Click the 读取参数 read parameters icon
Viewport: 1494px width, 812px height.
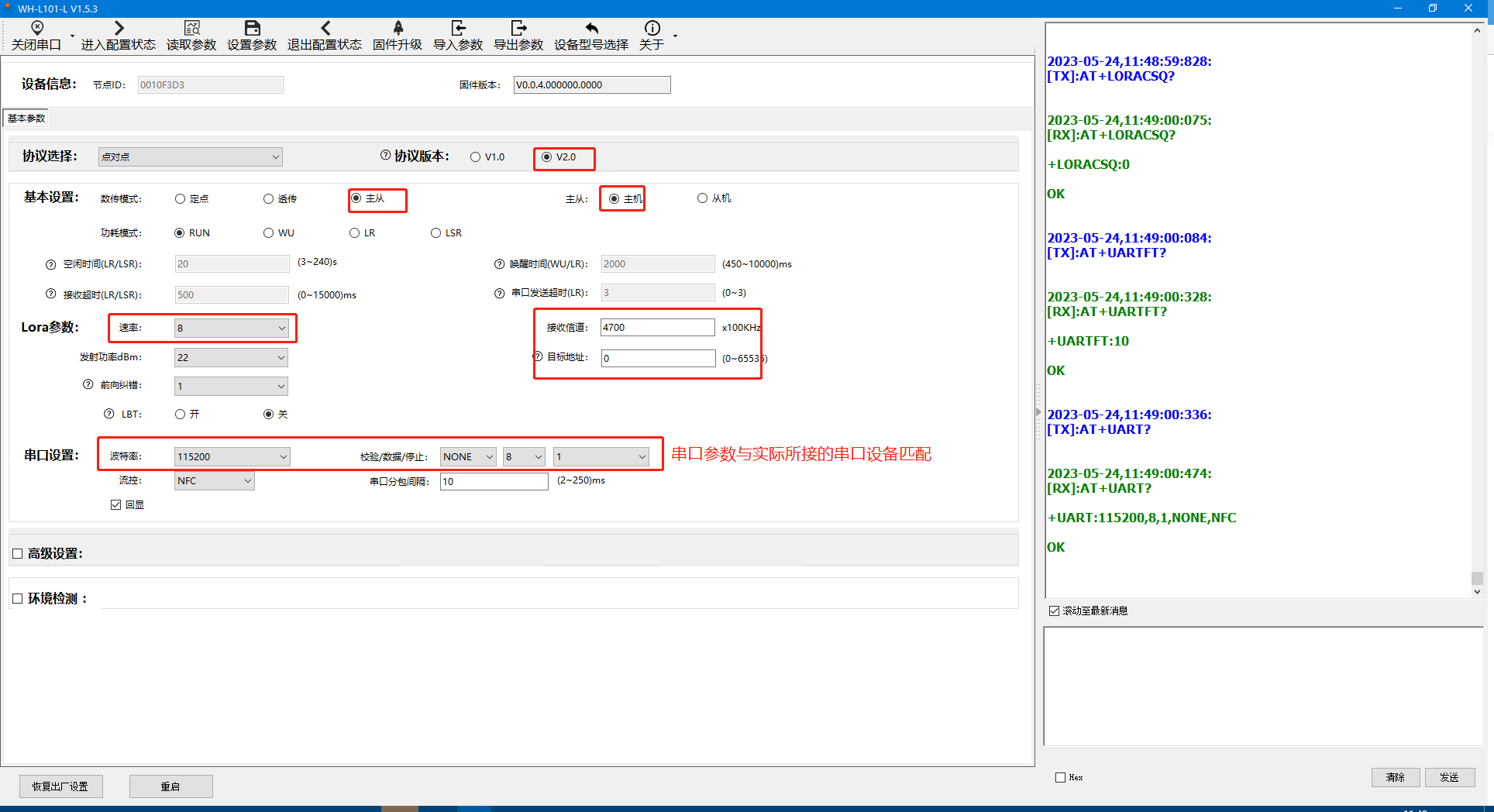(x=191, y=29)
